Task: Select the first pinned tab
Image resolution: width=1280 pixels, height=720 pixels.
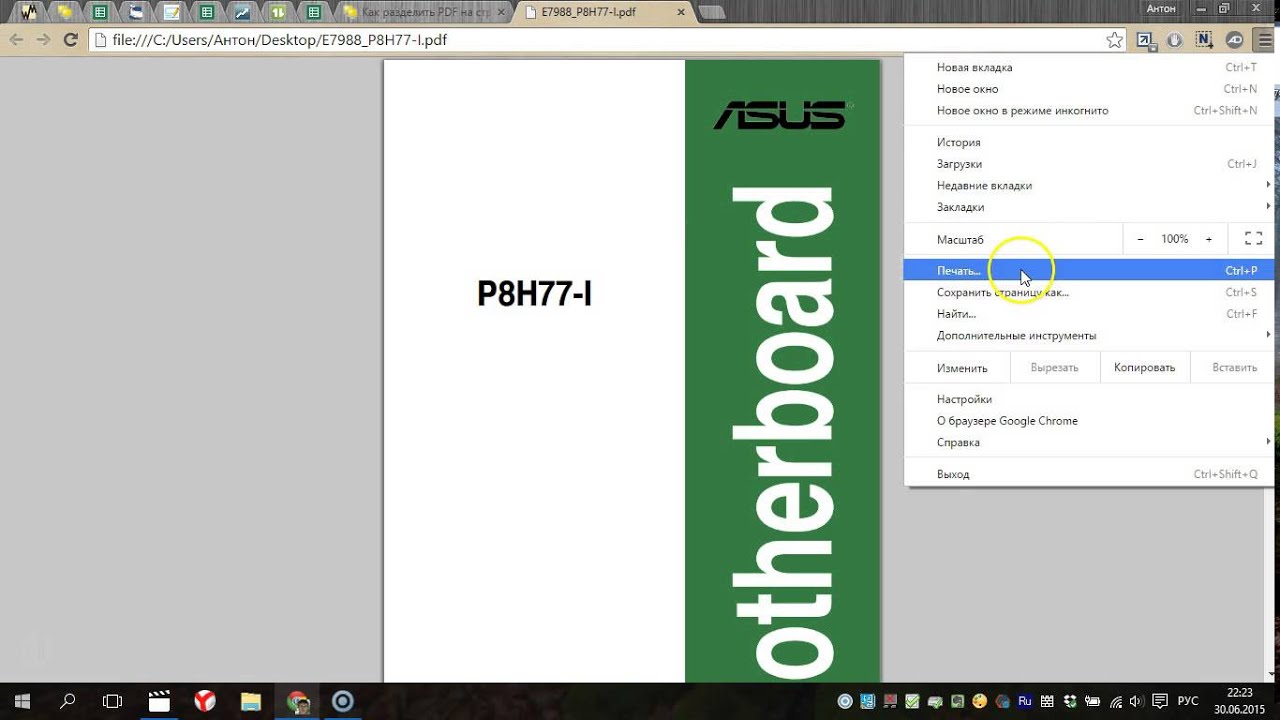Action: point(30,13)
